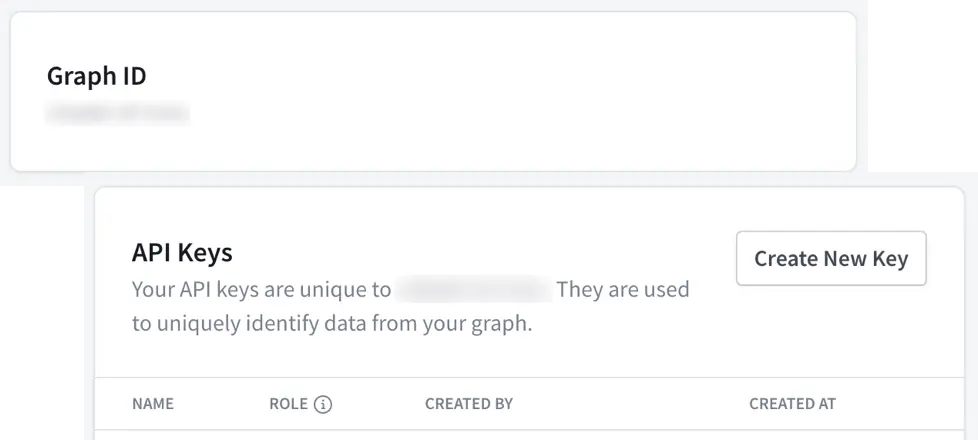Viewport: 978px width, 440px height.
Task: Click blank space between CREATED BY and CREATED AT
Action: point(630,404)
